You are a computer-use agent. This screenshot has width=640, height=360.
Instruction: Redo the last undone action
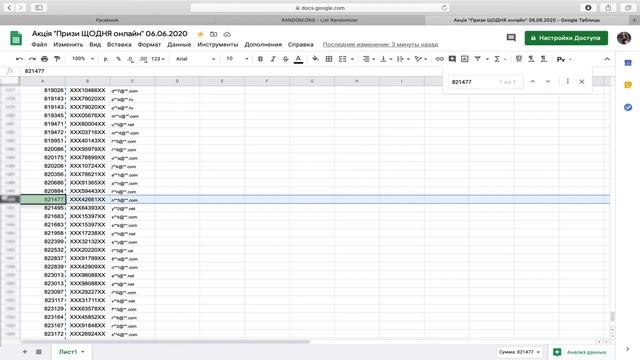(x=32, y=59)
